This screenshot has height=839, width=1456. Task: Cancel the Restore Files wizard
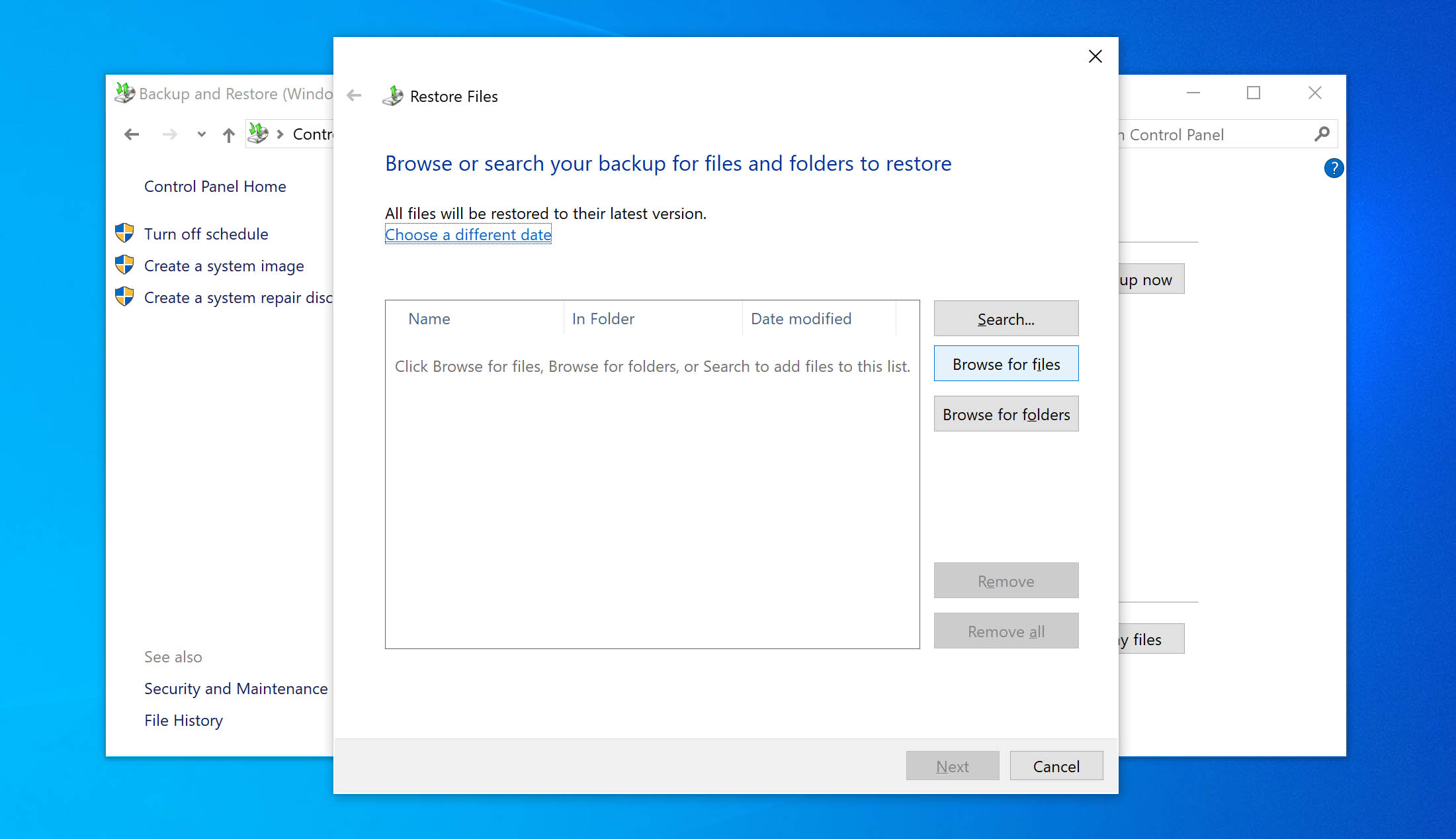(x=1056, y=766)
